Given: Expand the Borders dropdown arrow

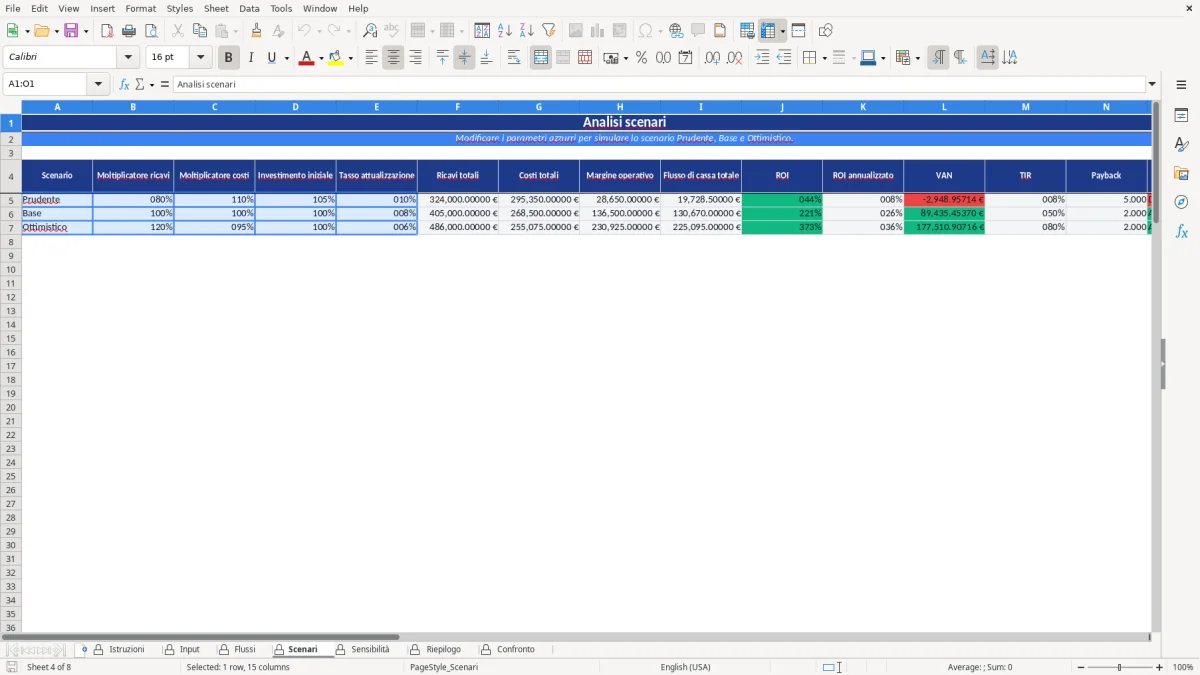Looking at the screenshot, I should 824,58.
